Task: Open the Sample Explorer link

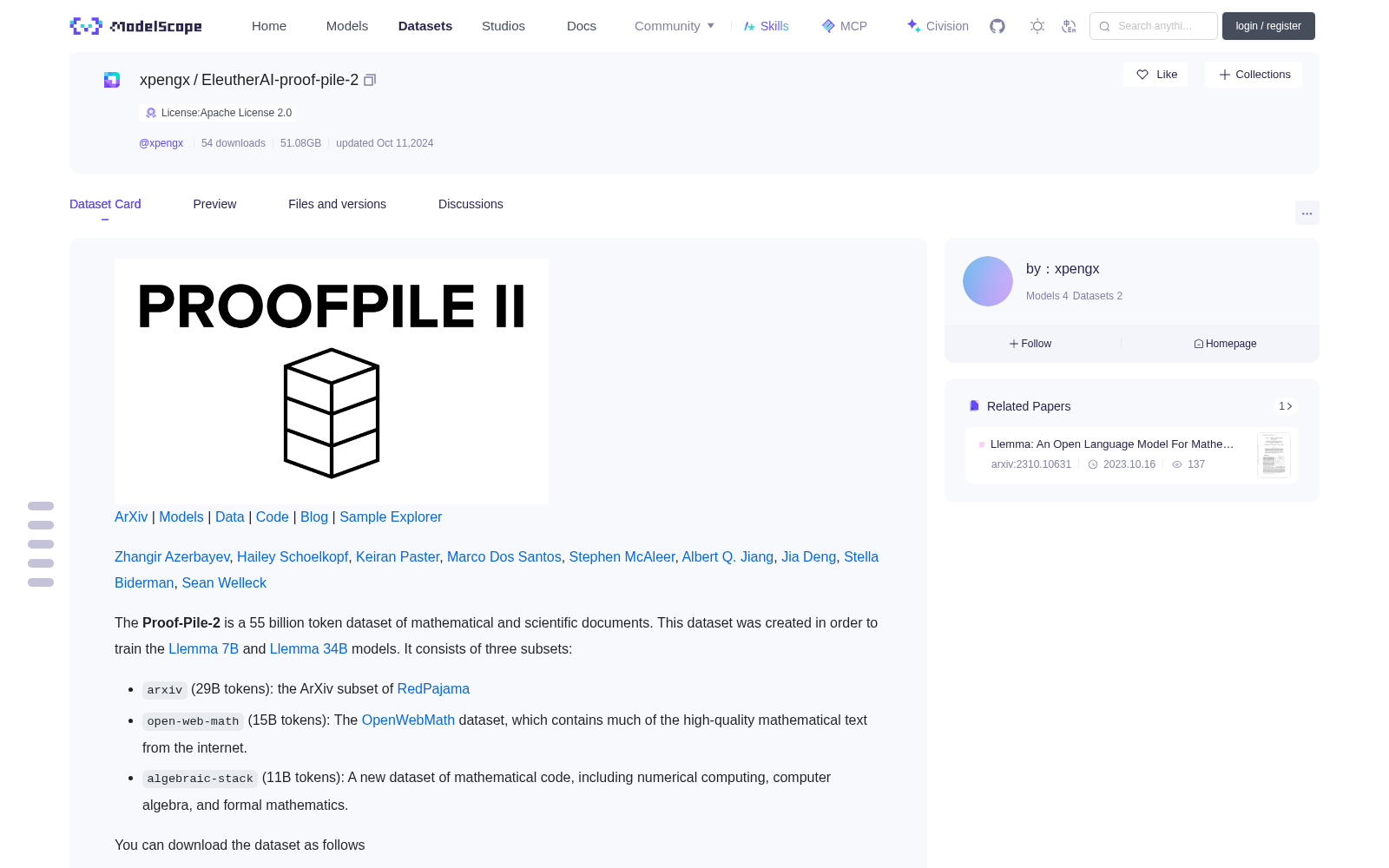Action: click(391, 516)
